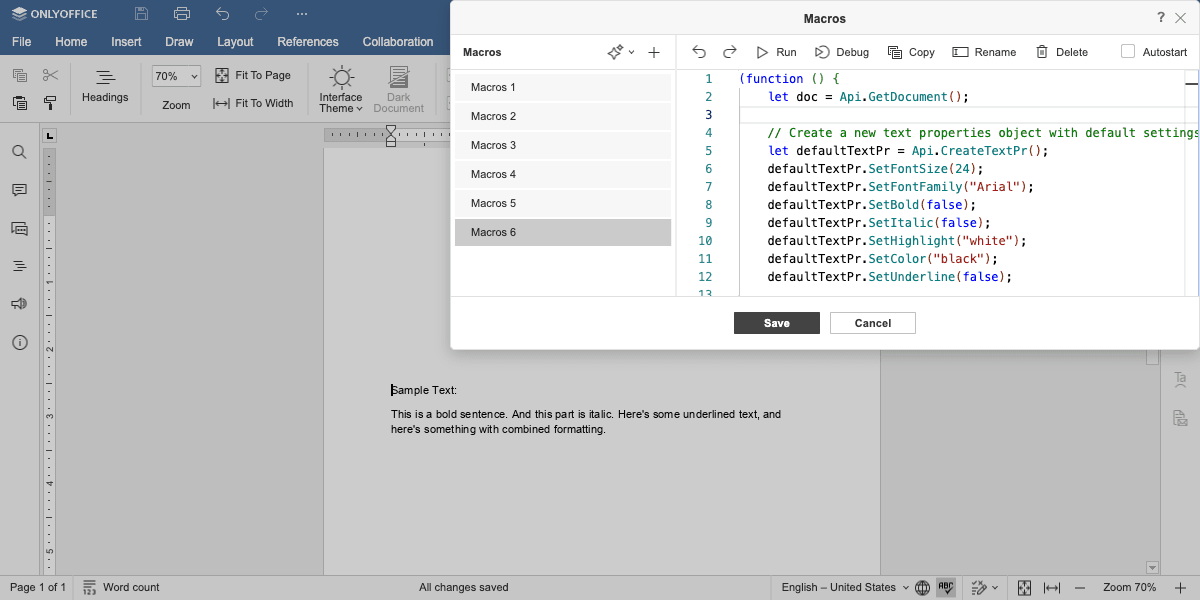Delete the macro
The height and width of the screenshot is (600, 1200).
pyautogui.click(x=1061, y=52)
